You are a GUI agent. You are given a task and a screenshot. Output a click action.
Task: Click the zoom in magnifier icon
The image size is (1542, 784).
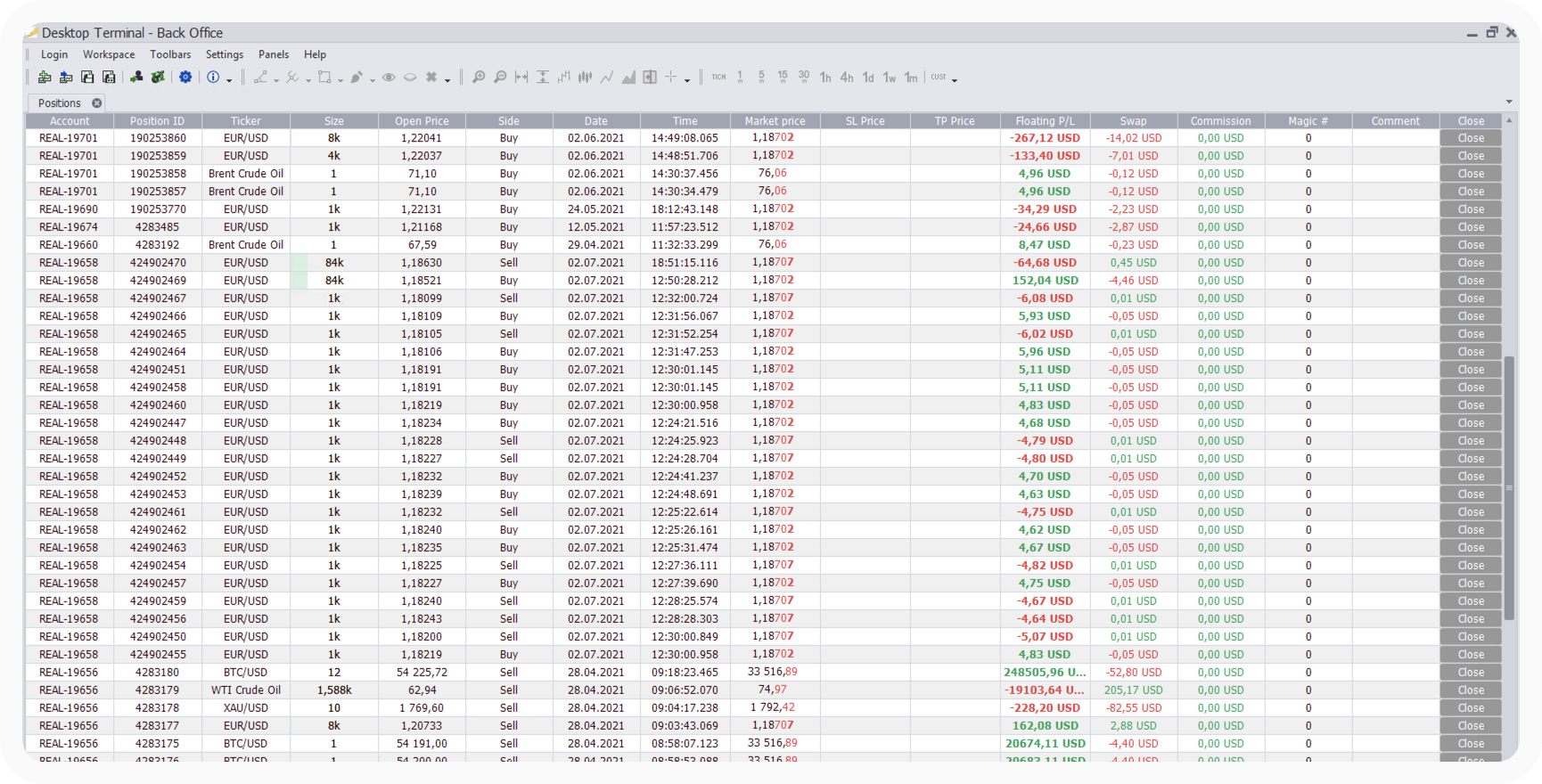point(479,78)
